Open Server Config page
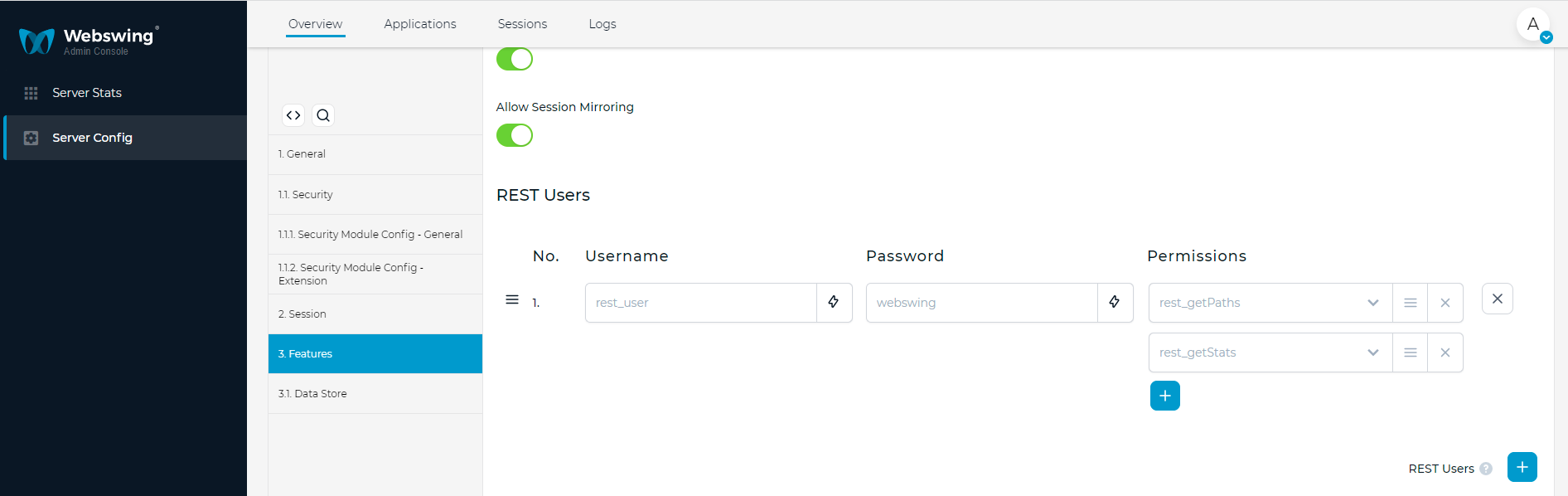 point(125,138)
